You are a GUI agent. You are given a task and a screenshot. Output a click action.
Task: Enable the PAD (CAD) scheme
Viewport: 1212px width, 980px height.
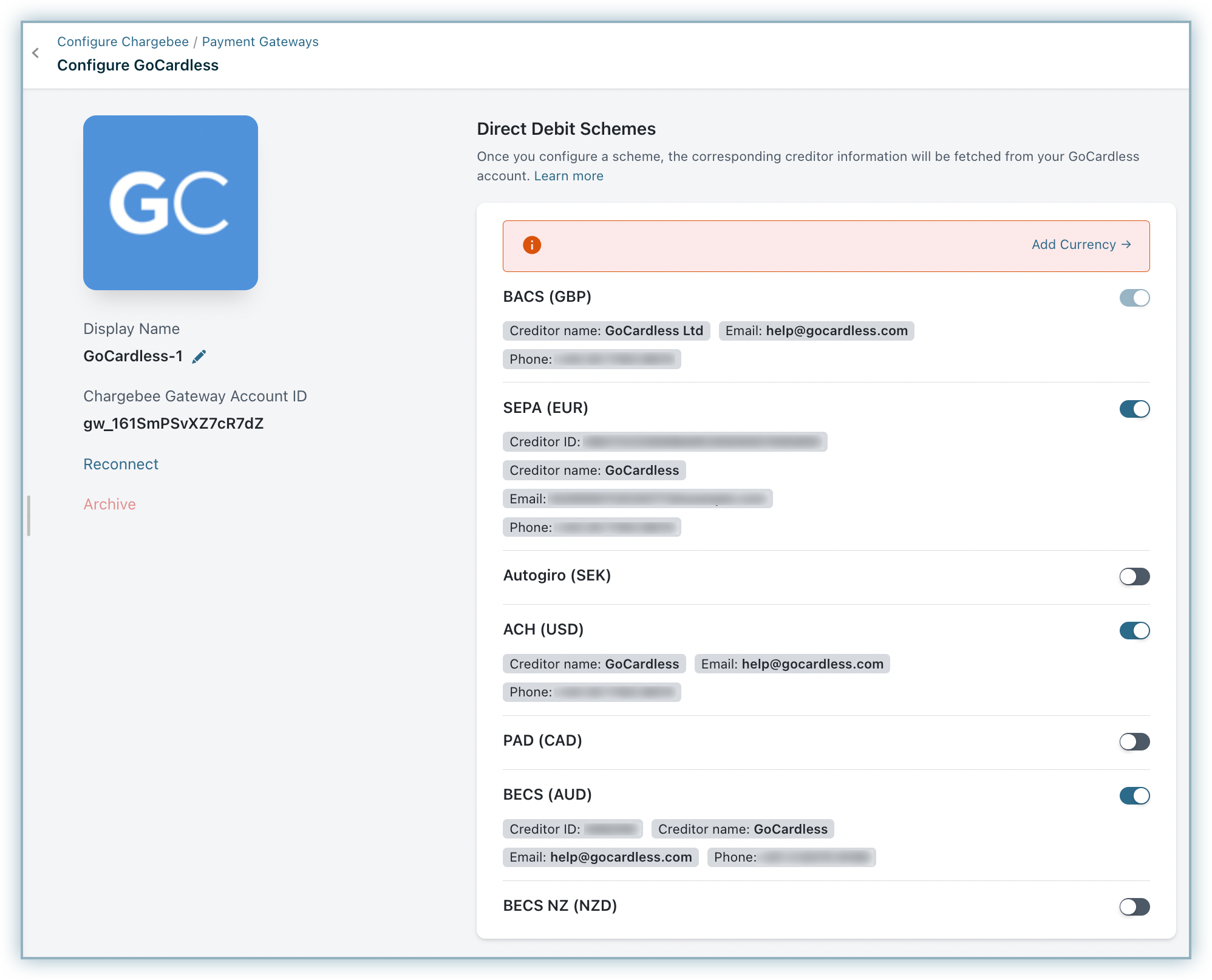(x=1134, y=742)
